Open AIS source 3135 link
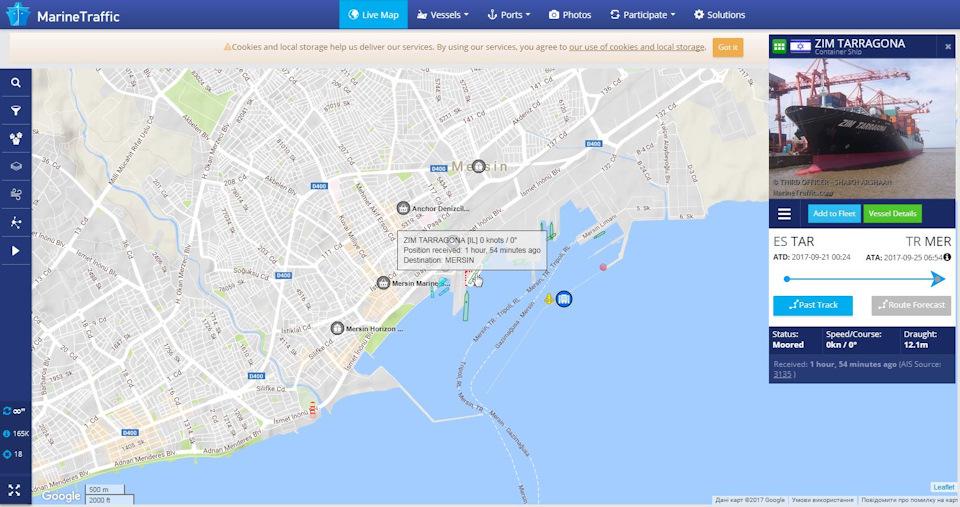This screenshot has width=960, height=507. [782, 374]
